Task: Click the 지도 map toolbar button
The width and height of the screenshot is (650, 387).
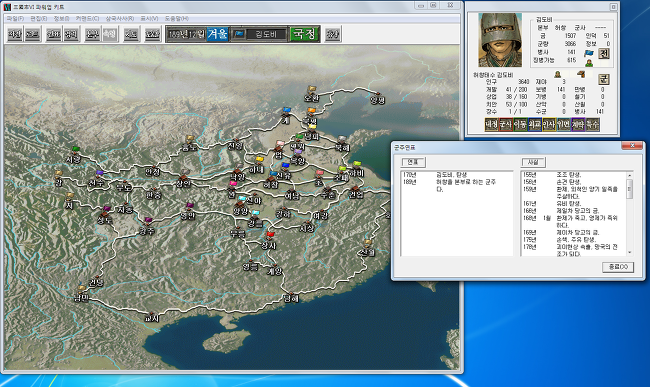Action: click(x=131, y=34)
